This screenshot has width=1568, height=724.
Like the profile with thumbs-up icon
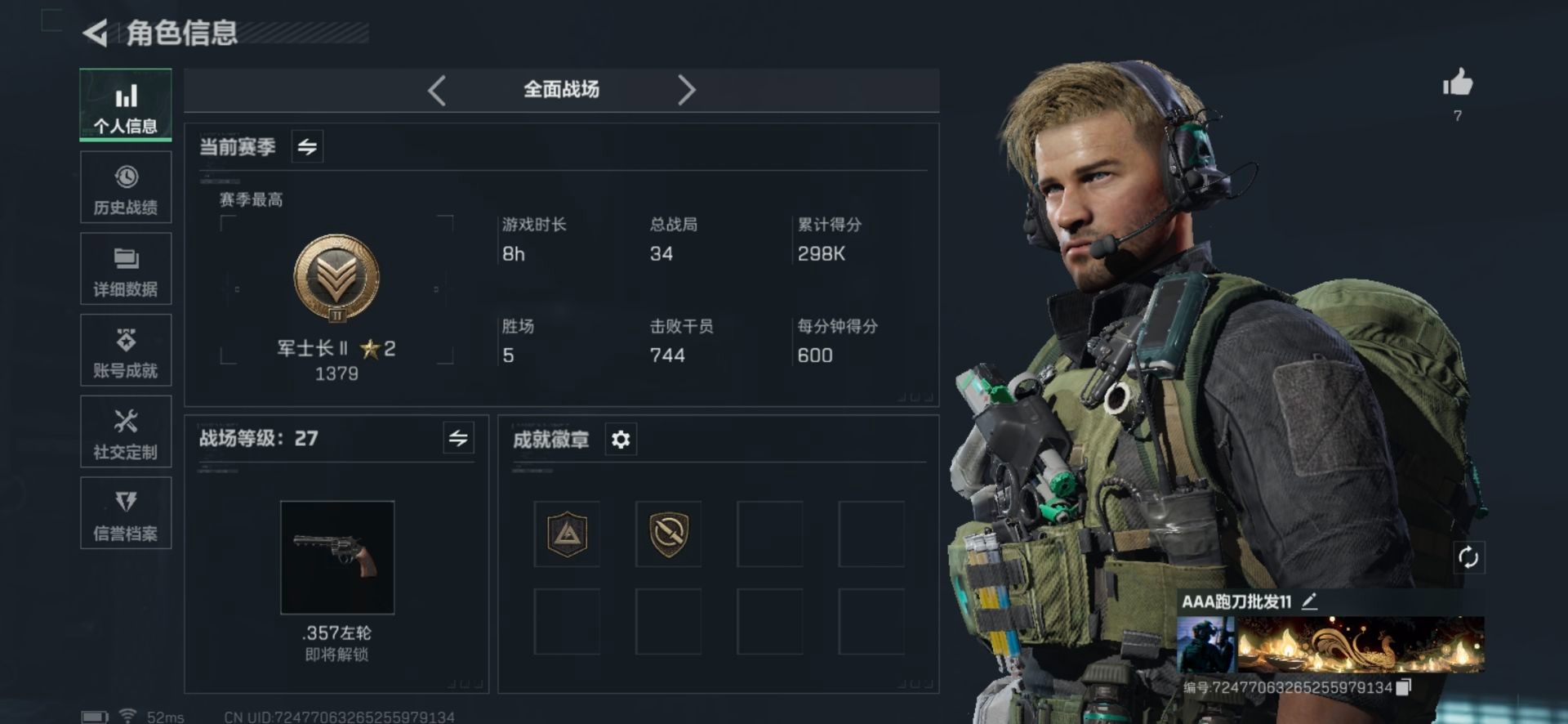1458,83
